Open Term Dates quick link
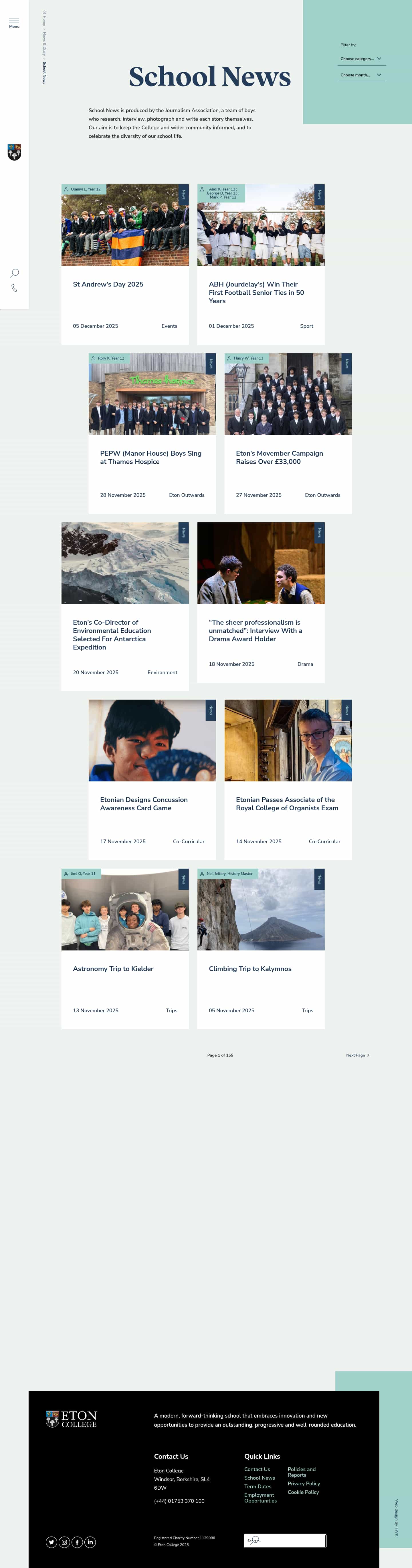The width and height of the screenshot is (412, 1568). click(x=257, y=1486)
